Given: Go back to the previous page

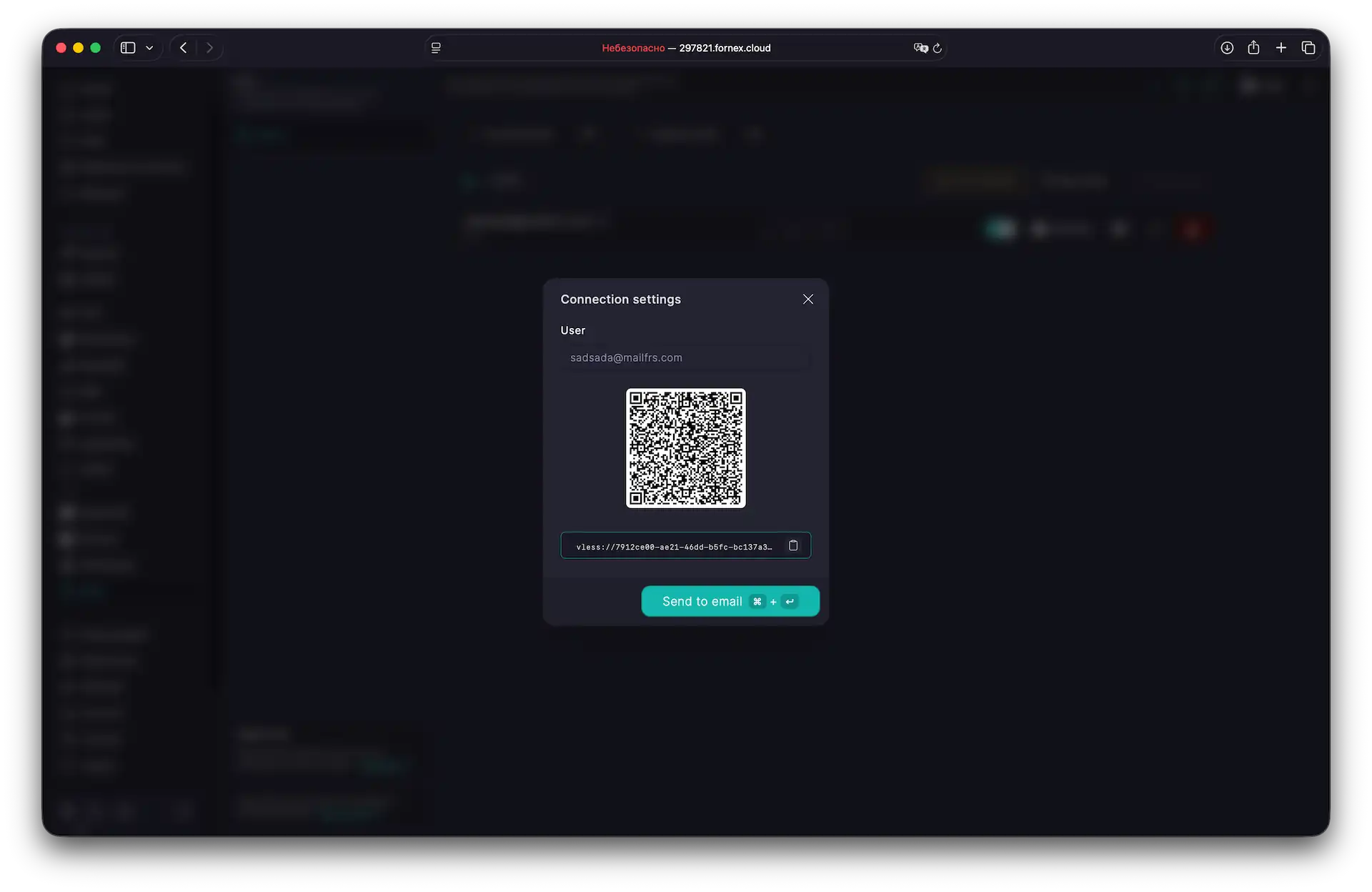Looking at the screenshot, I should pyautogui.click(x=183, y=47).
